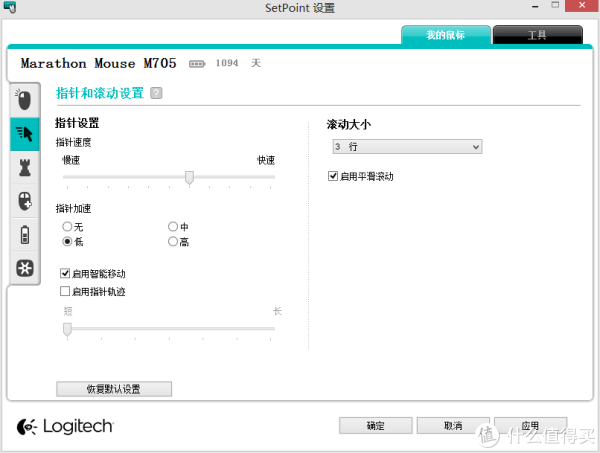
Task: Select the pointer and scrolling sidebar icon
Action: [x=24, y=134]
